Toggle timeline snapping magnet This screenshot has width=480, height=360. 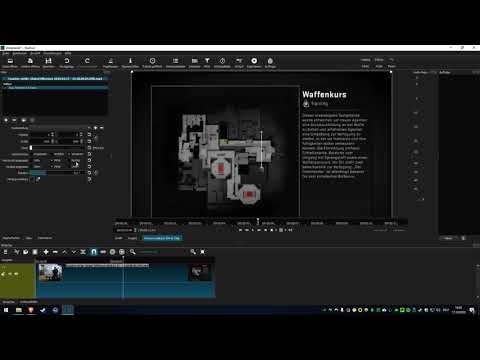click(x=94, y=252)
